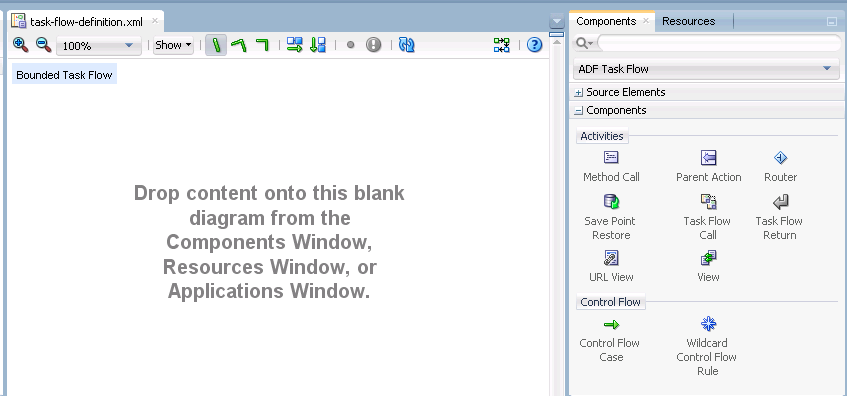The width and height of the screenshot is (847, 396).
Task: Click the Activities group header
Action: [x=602, y=136]
